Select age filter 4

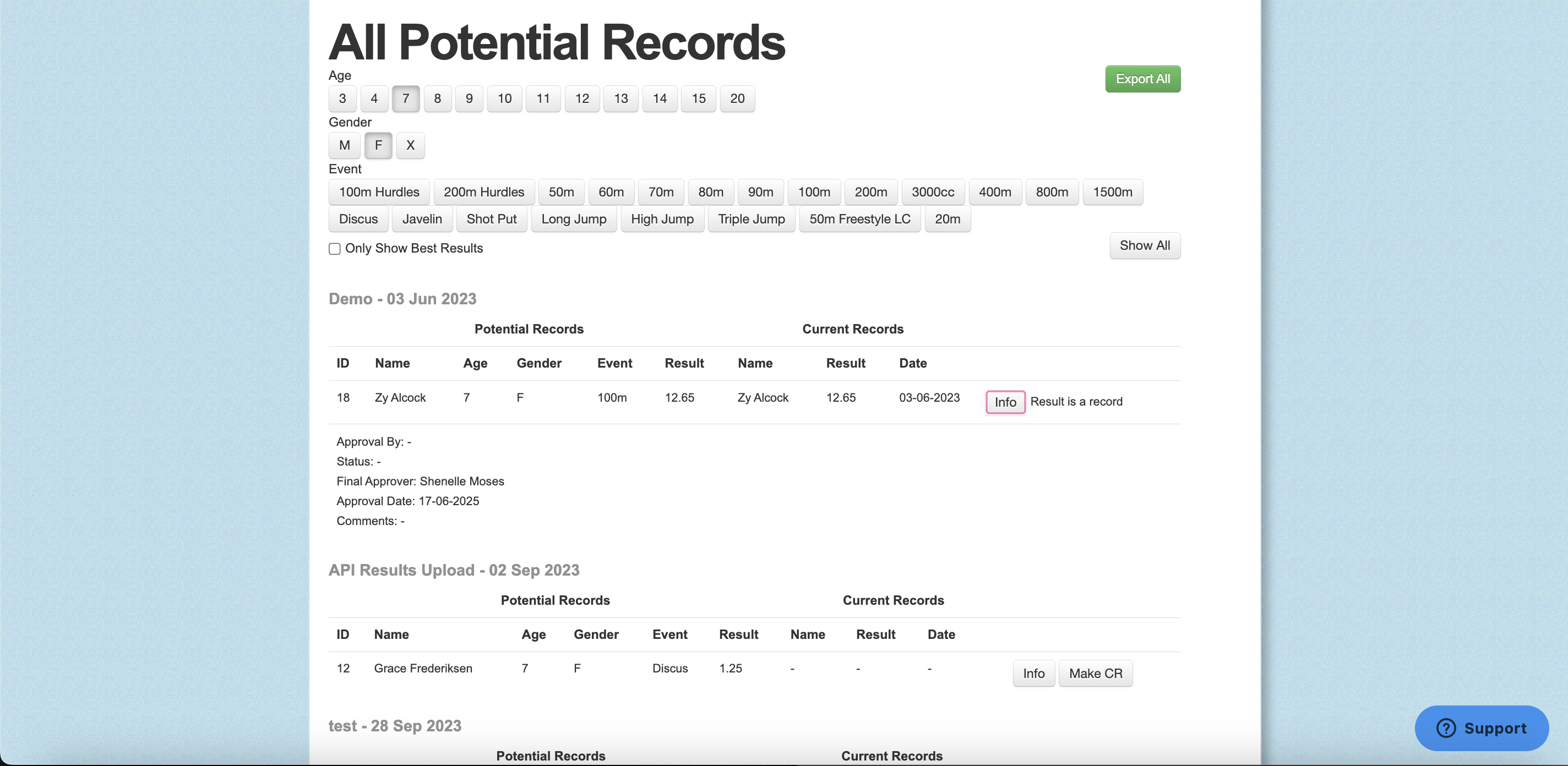[x=374, y=99]
